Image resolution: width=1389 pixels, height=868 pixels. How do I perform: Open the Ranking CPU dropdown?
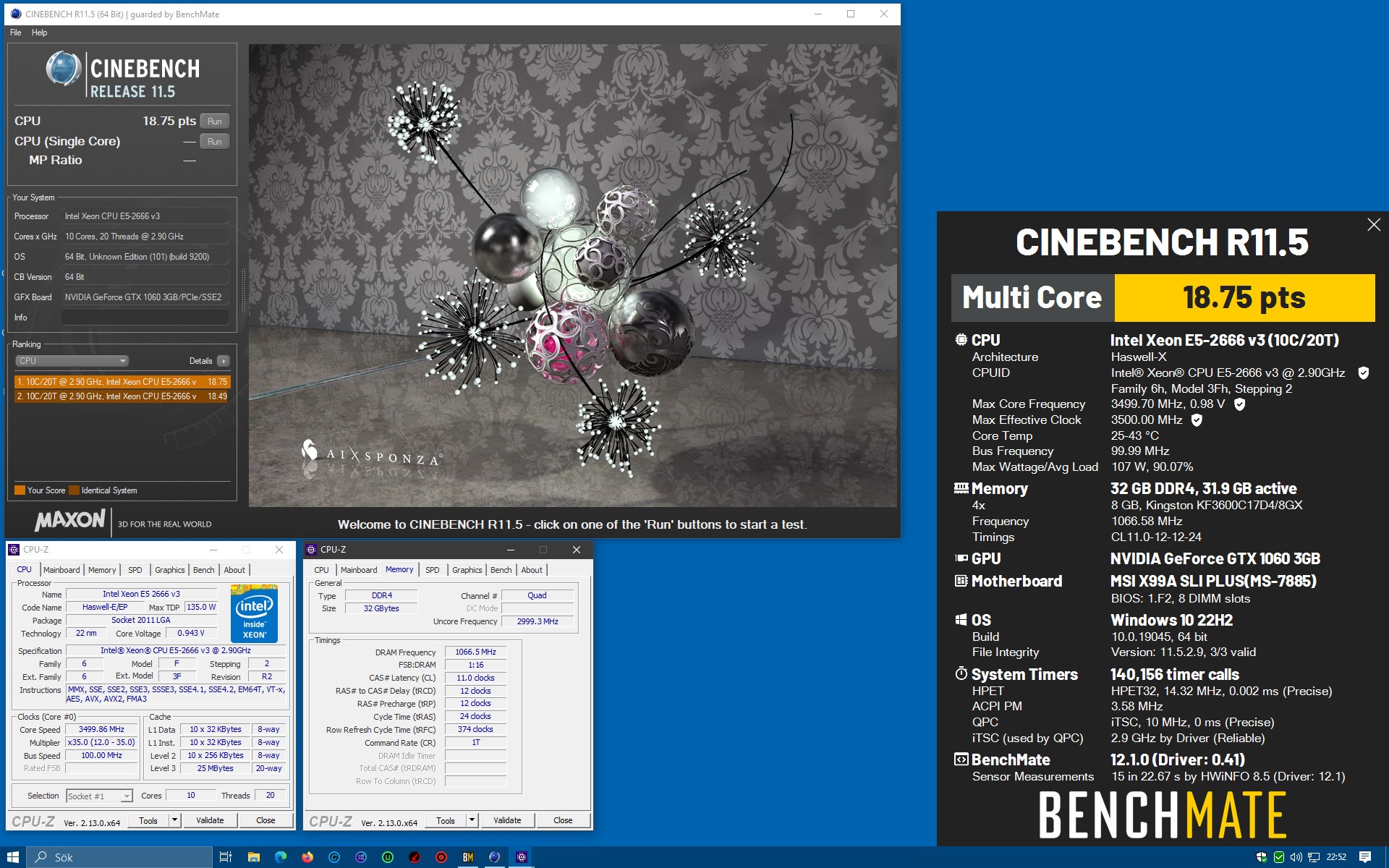(72, 361)
